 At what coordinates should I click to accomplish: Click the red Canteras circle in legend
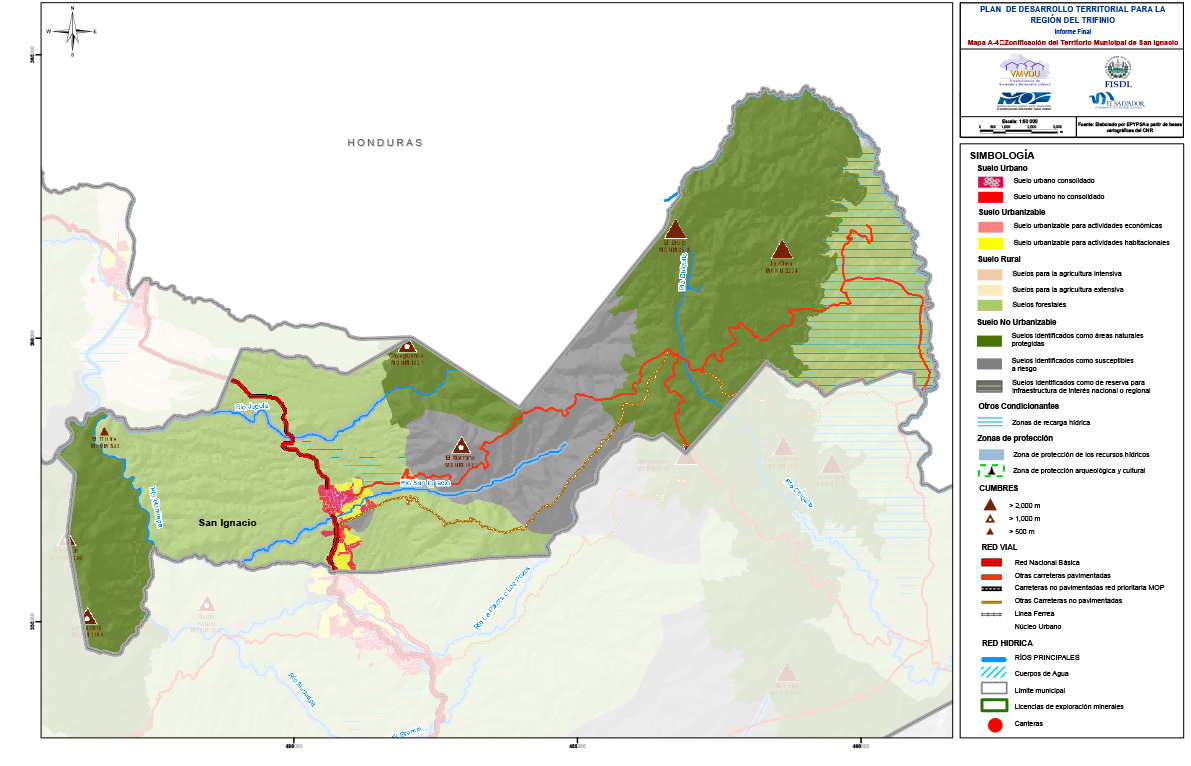[x=994, y=723]
